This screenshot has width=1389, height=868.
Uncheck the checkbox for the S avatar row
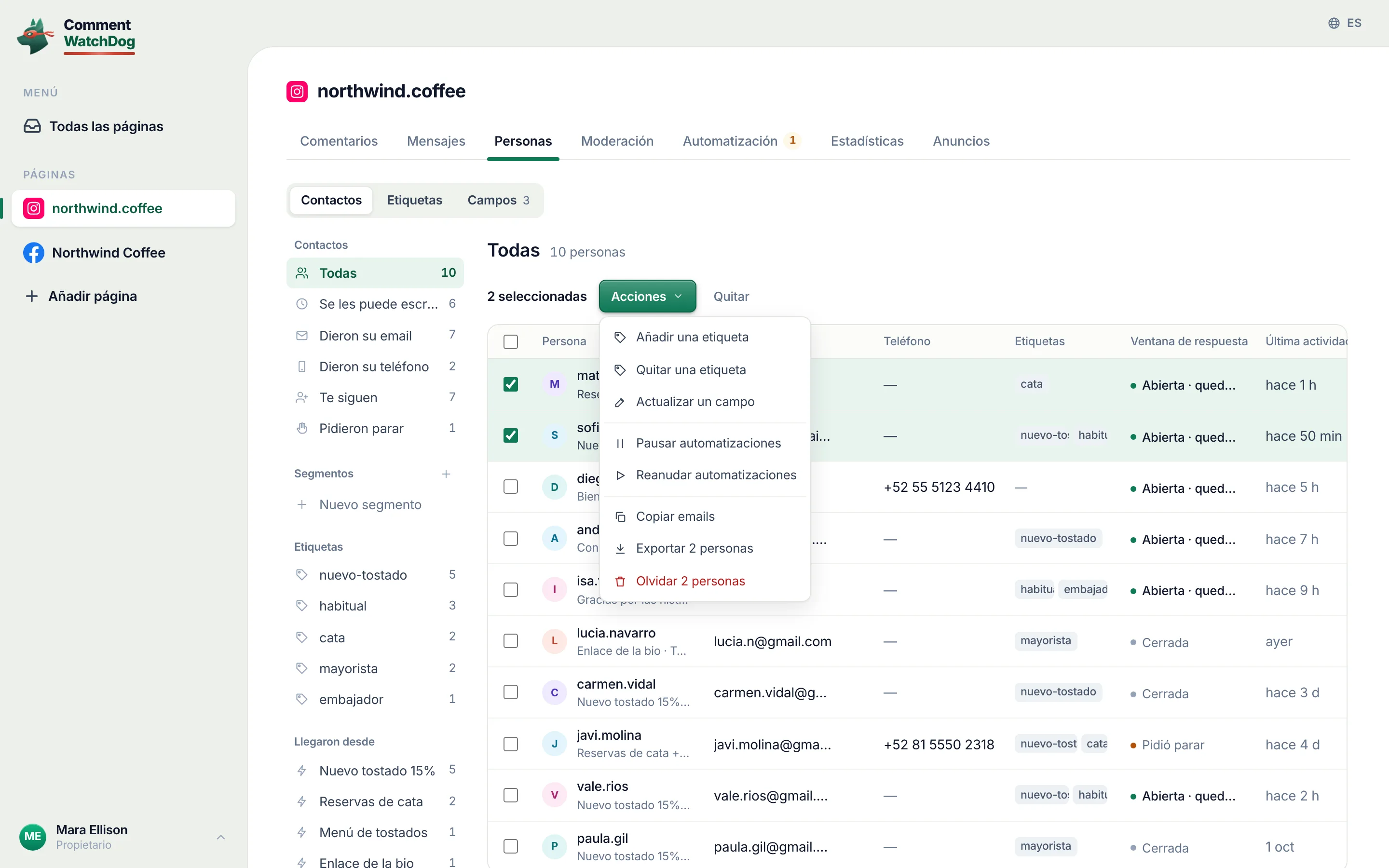510,435
